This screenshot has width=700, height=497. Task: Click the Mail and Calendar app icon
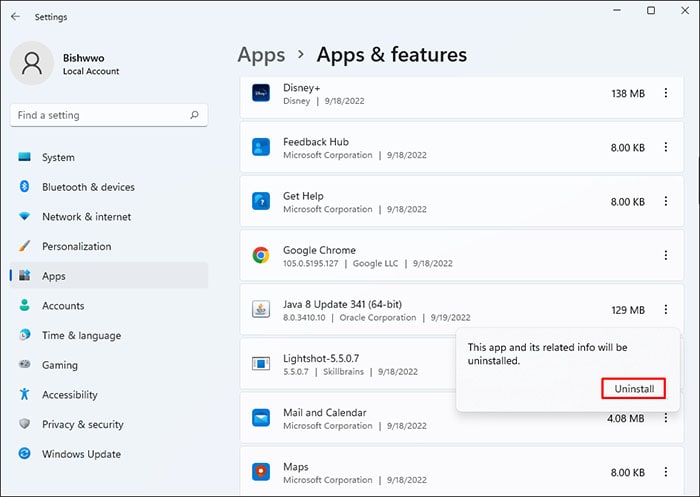(261, 418)
